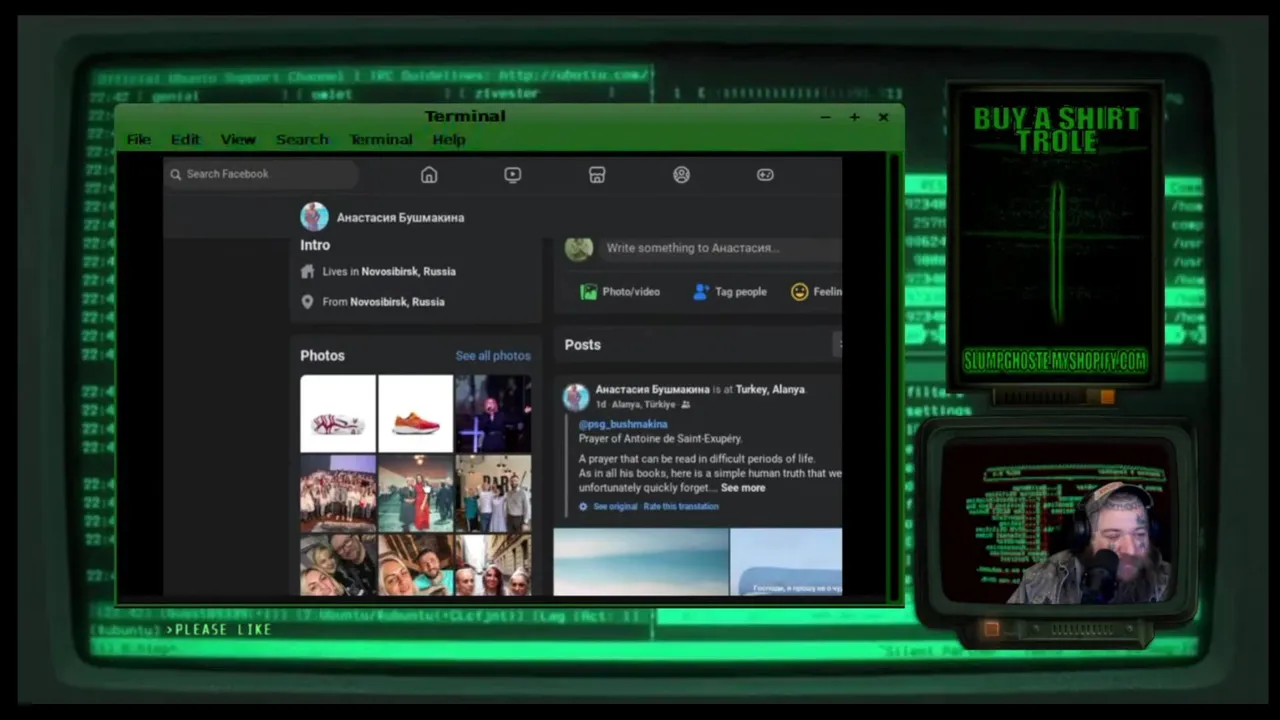This screenshot has height=720, width=1280.
Task: Open the File menu in Terminal
Action: click(x=139, y=140)
